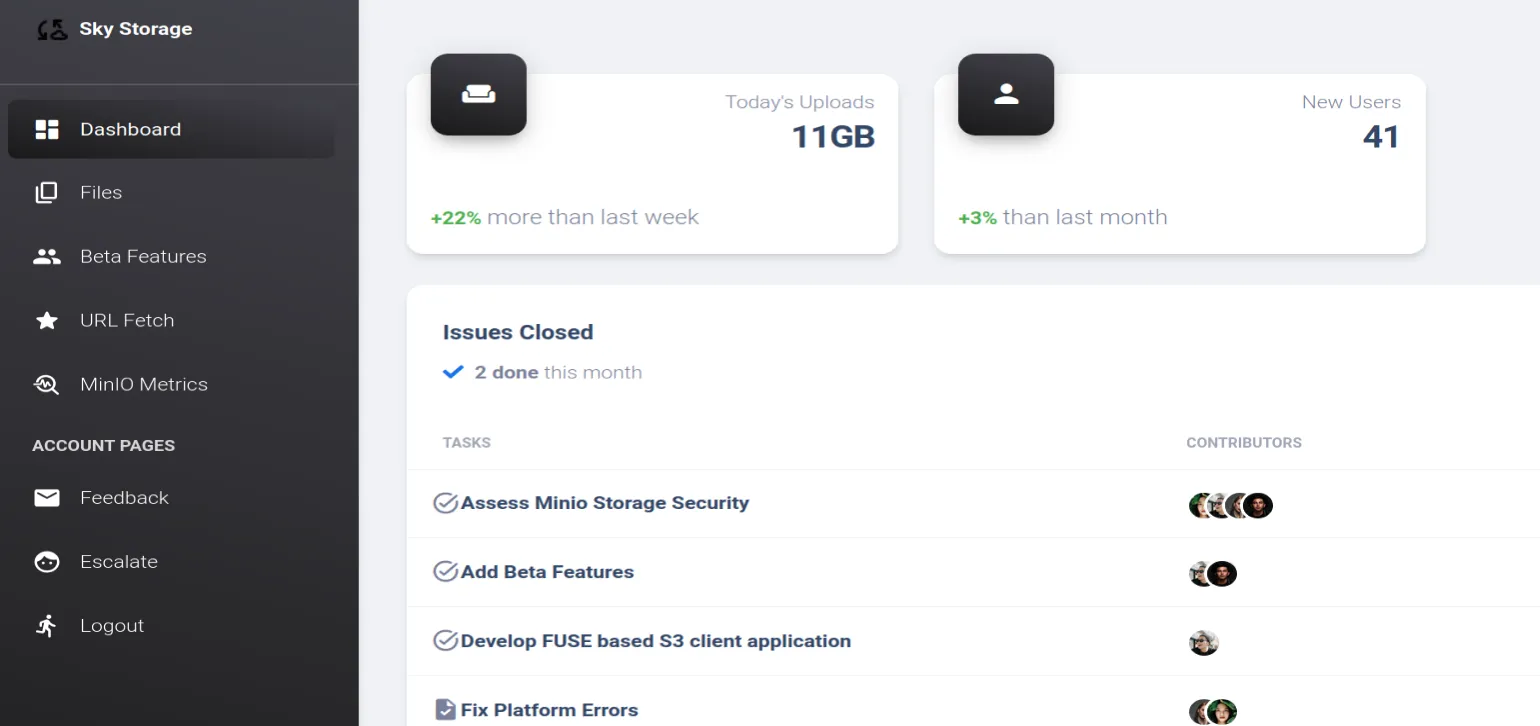The width and height of the screenshot is (1540, 726).
Task: Click the Escalate face icon
Action: [x=47, y=562]
